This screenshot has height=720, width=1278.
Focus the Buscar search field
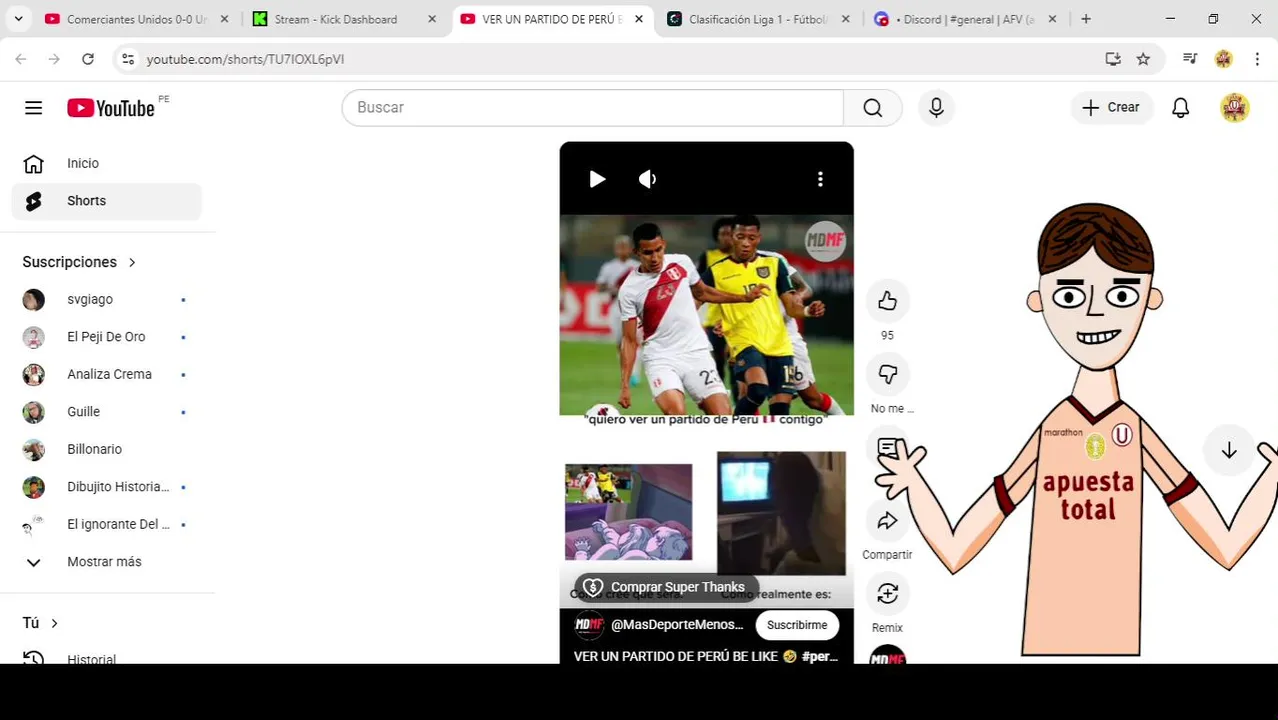593,107
